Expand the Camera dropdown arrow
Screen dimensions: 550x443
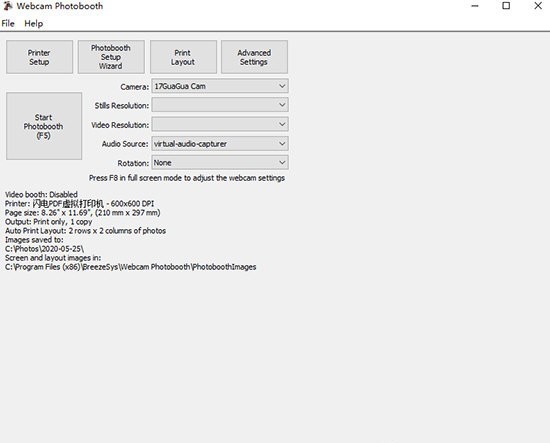pyautogui.click(x=282, y=86)
